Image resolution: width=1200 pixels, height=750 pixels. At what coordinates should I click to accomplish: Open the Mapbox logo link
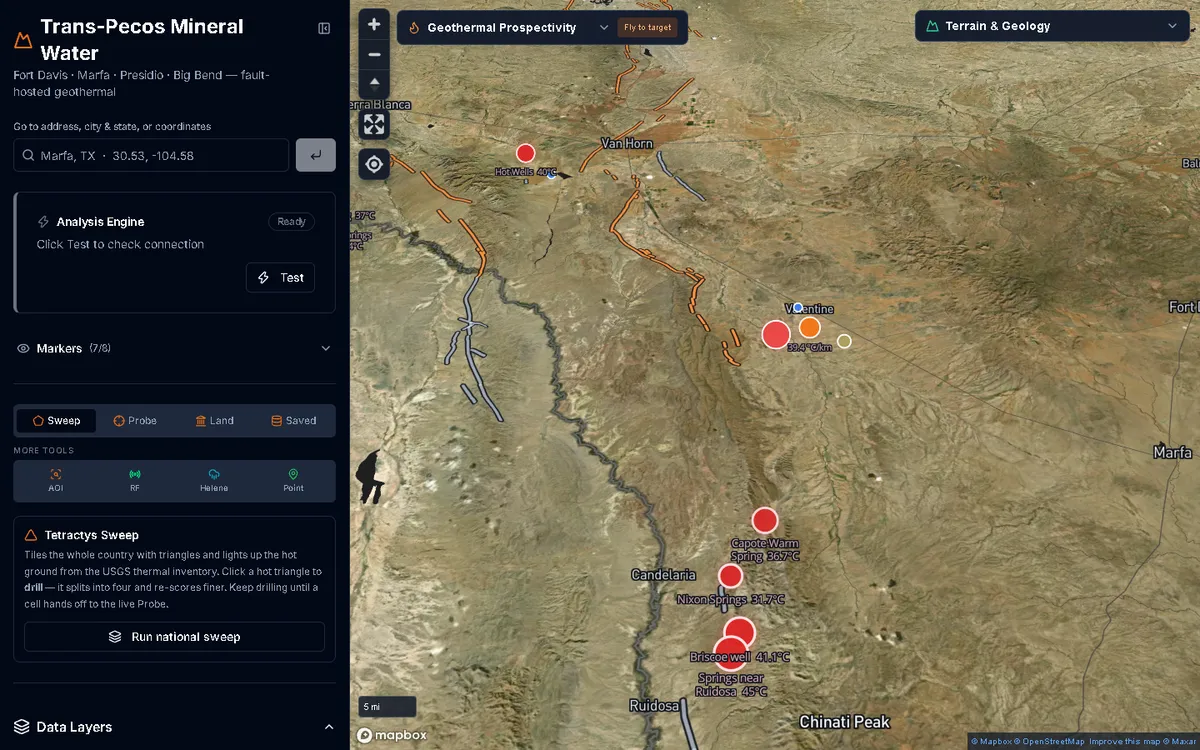(x=393, y=735)
